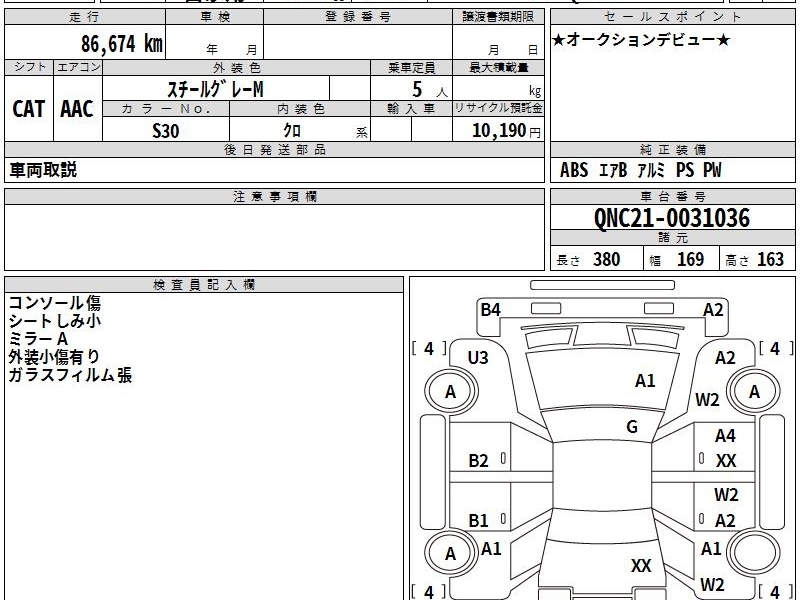Select the 注意事項欄 header bar
The width and height of the screenshot is (800, 600).
274,196
